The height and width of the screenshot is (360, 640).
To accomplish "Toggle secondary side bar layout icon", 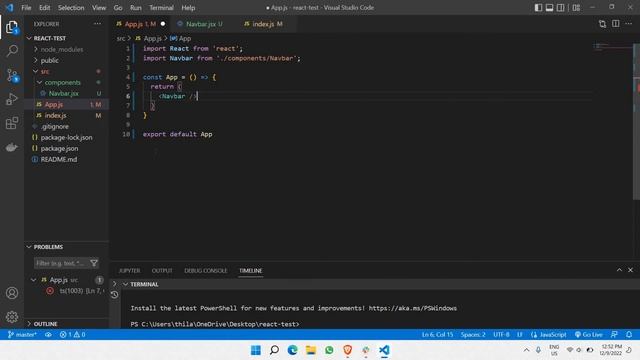I will (561, 8).
